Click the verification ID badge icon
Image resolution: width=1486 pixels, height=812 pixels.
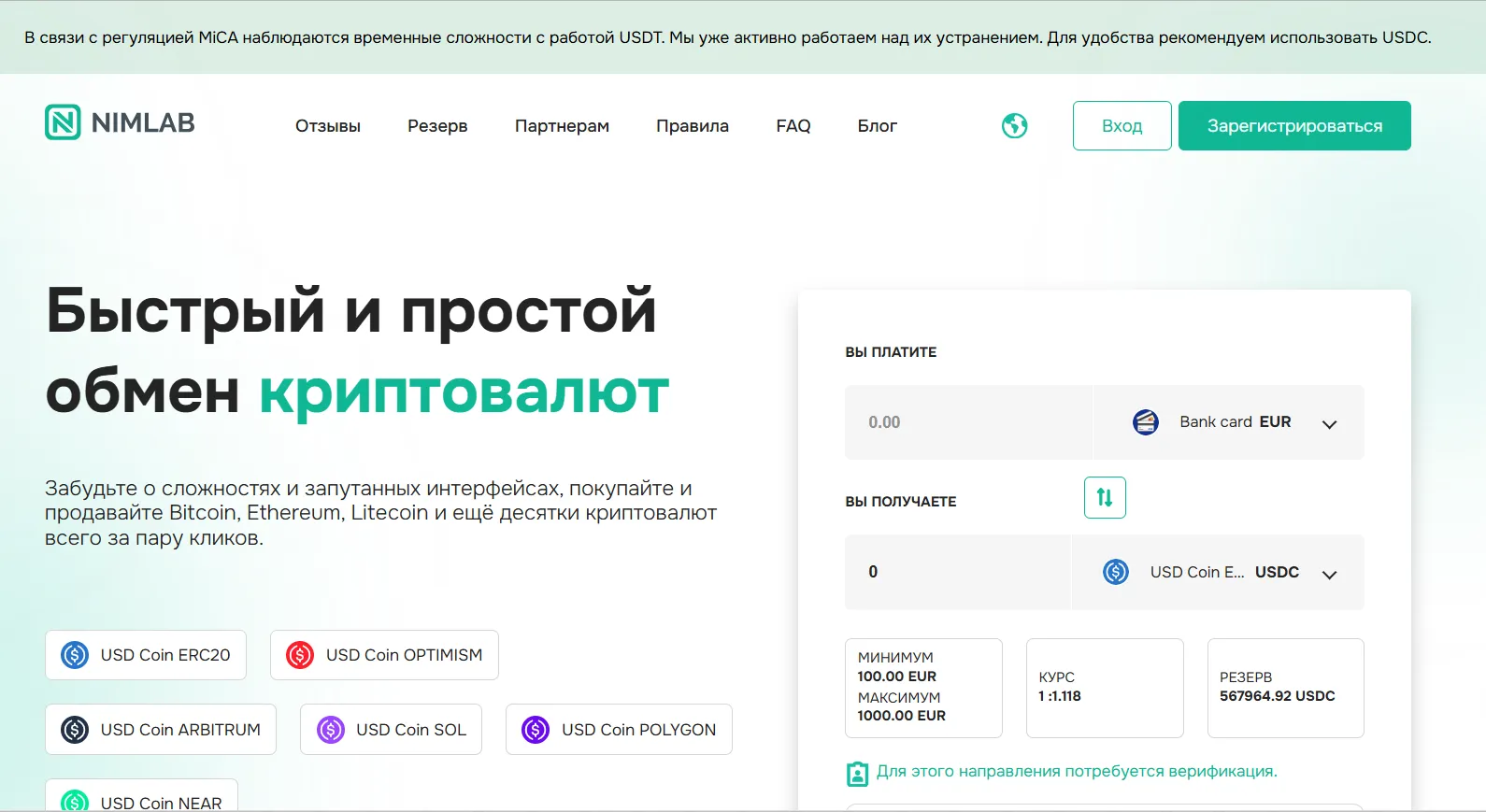(857, 773)
